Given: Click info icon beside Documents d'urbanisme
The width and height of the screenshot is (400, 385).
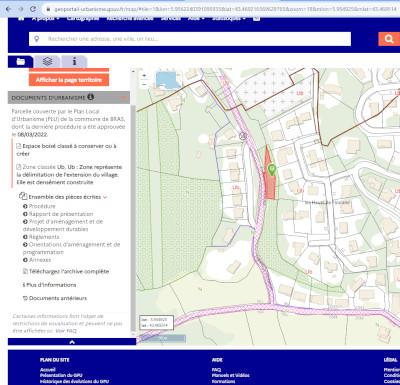Looking at the screenshot, I should click(91, 97).
